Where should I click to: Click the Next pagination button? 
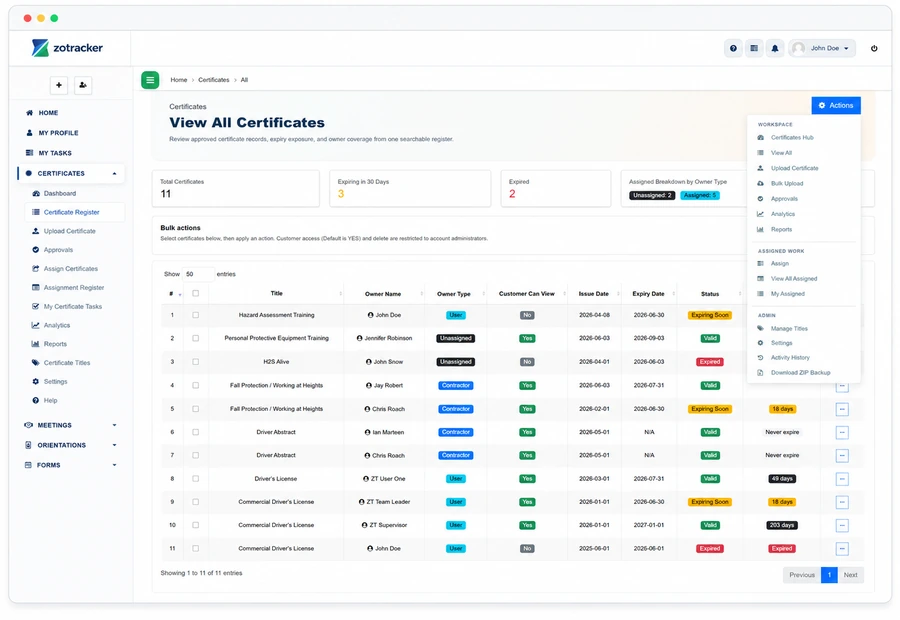click(851, 575)
